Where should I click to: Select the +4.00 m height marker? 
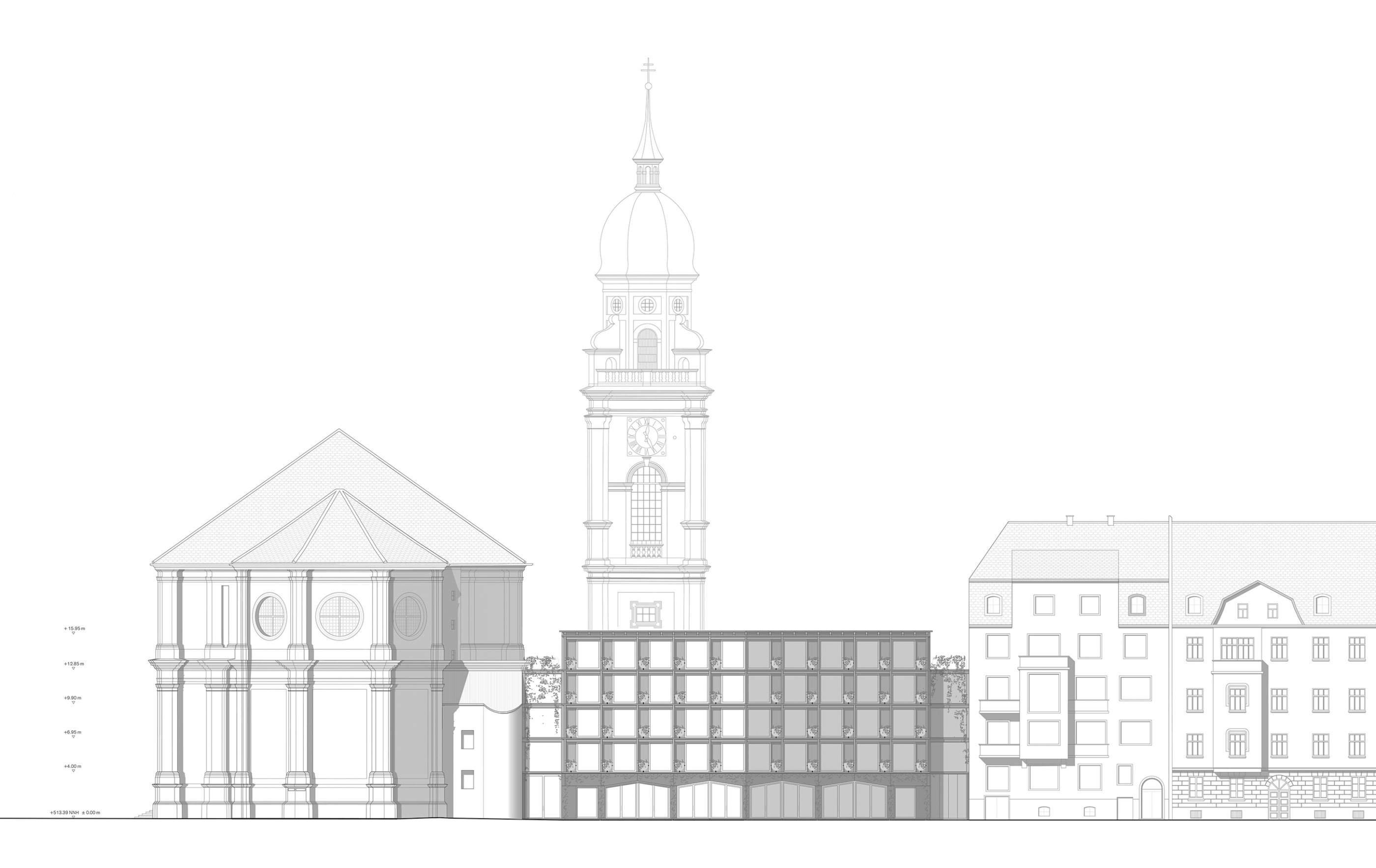[x=73, y=766]
